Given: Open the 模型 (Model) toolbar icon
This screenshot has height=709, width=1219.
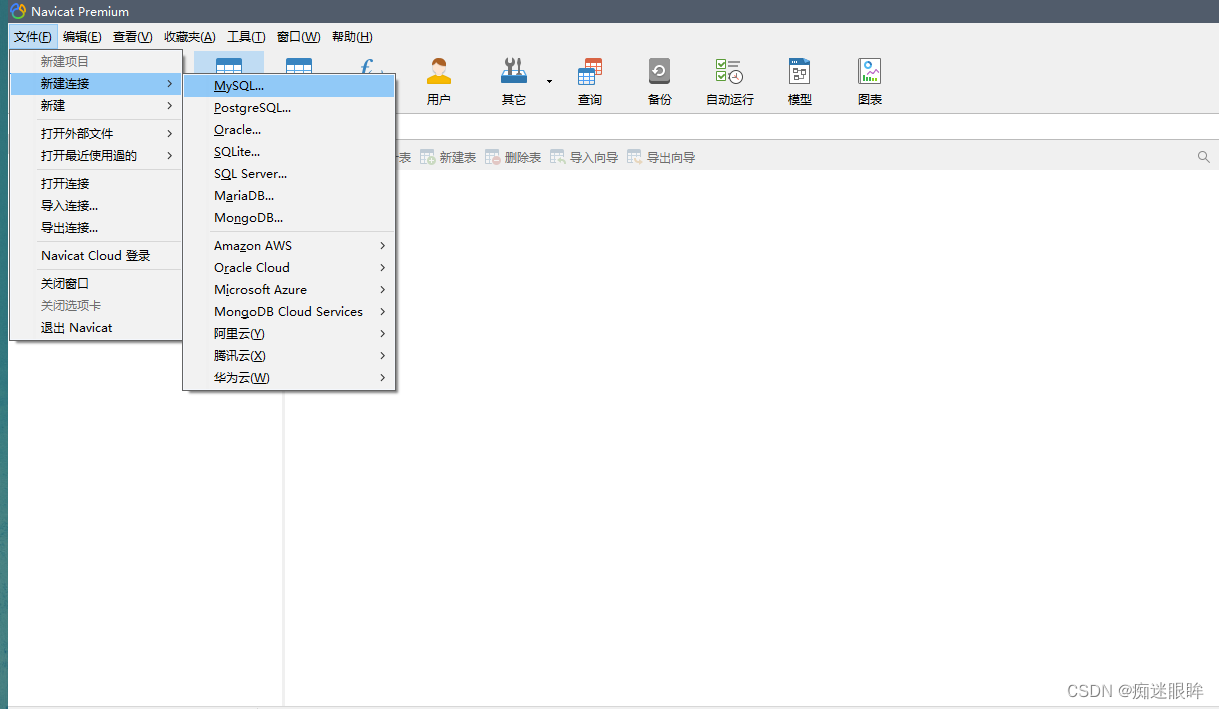Looking at the screenshot, I should pos(799,81).
